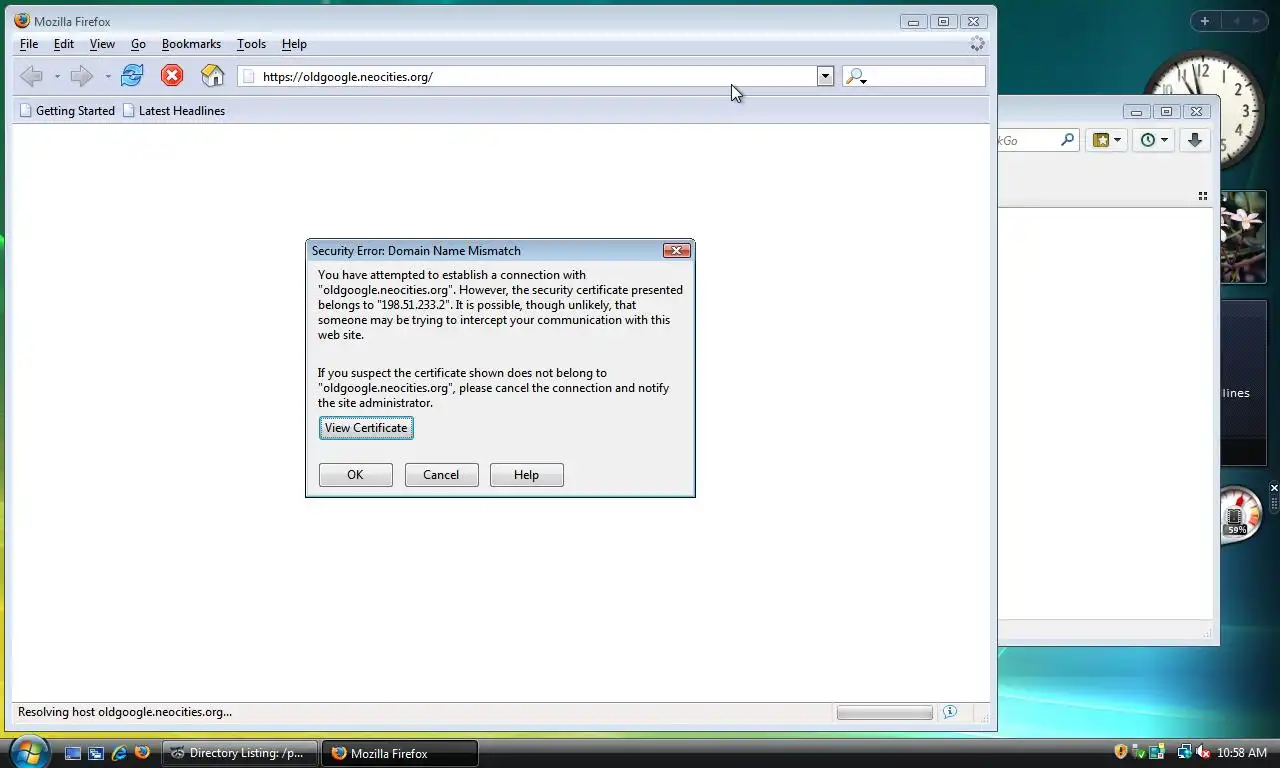Click the Firefox throbber activity icon
The image size is (1280, 768).
(x=977, y=44)
